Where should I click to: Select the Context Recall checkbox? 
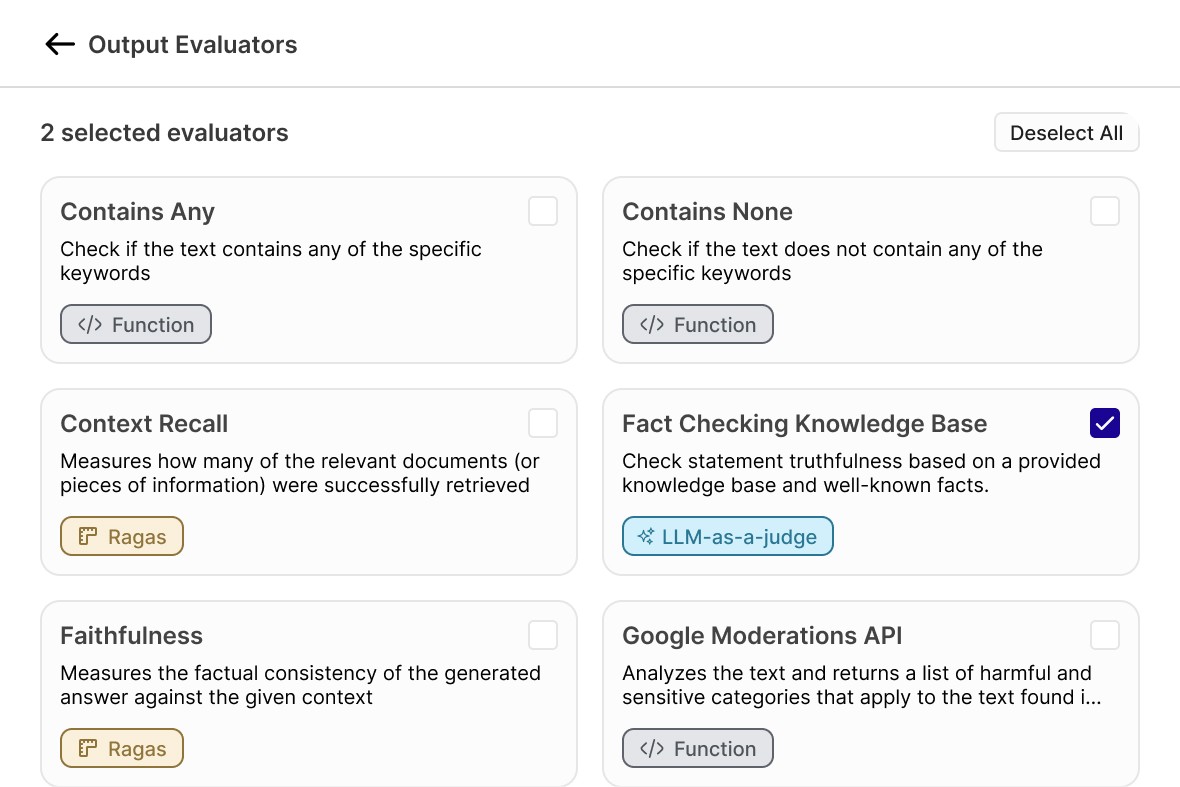543,423
